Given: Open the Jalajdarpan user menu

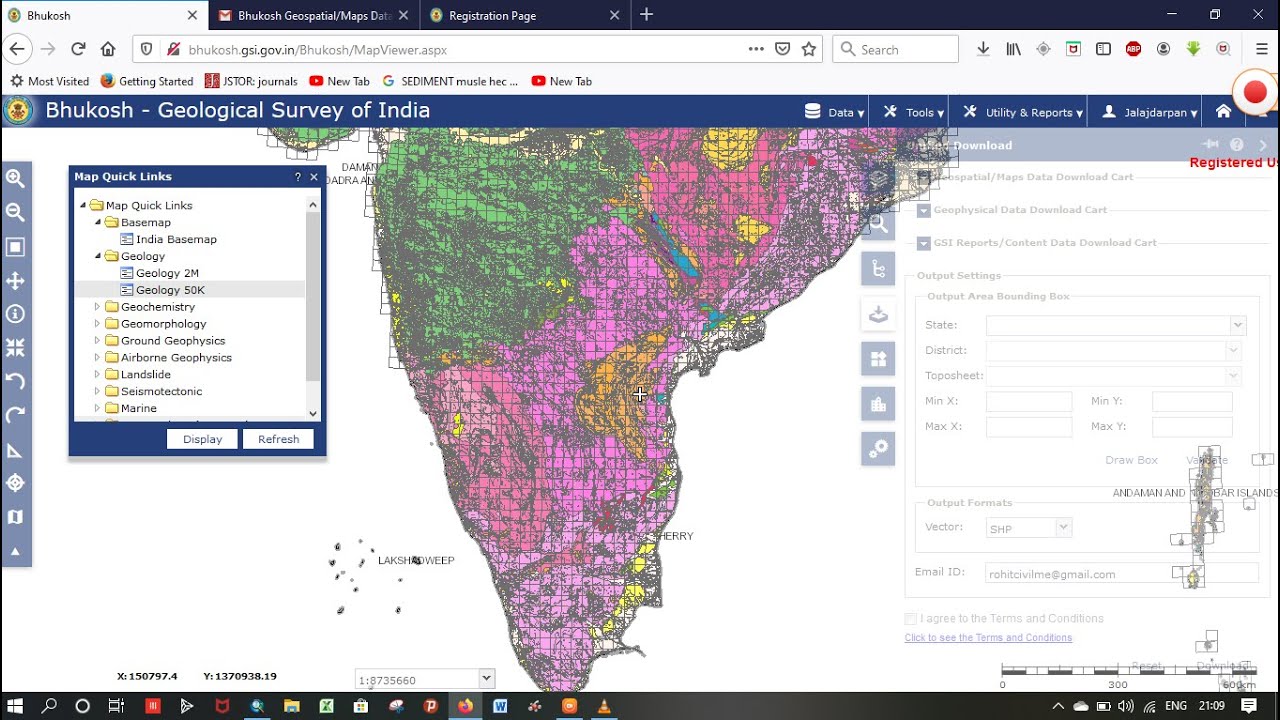Looking at the screenshot, I should (x=1149, y=112).
